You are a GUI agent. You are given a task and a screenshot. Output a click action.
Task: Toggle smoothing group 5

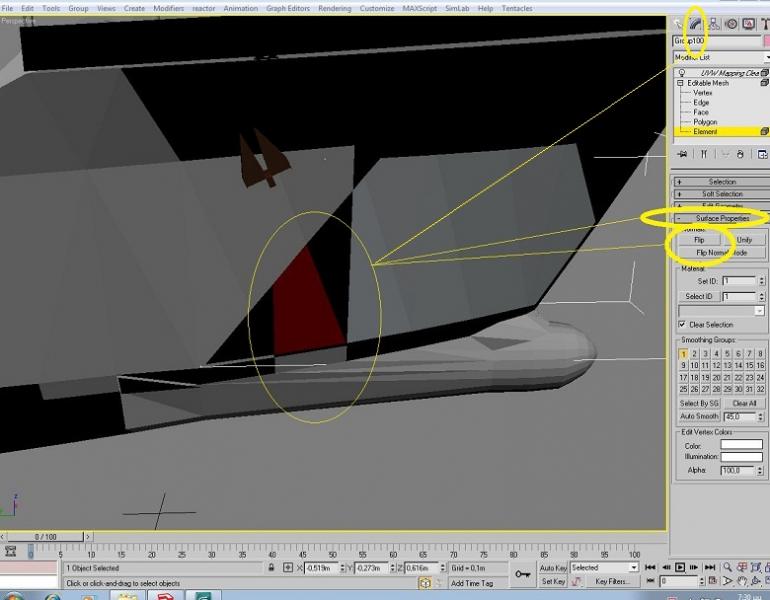[727, 354]
